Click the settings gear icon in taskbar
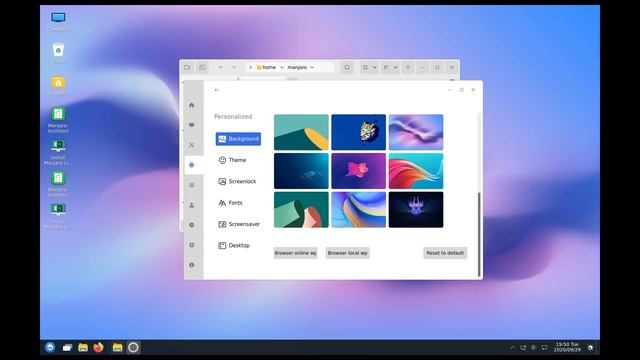Image resolution: width=640 pixels, height=360 pixels. click(133, 347)
